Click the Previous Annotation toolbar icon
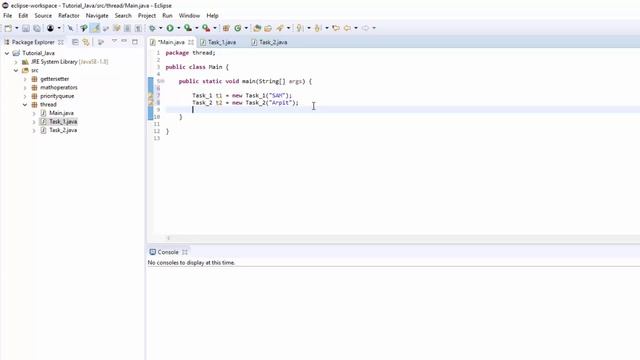 [x=318, y=28]
